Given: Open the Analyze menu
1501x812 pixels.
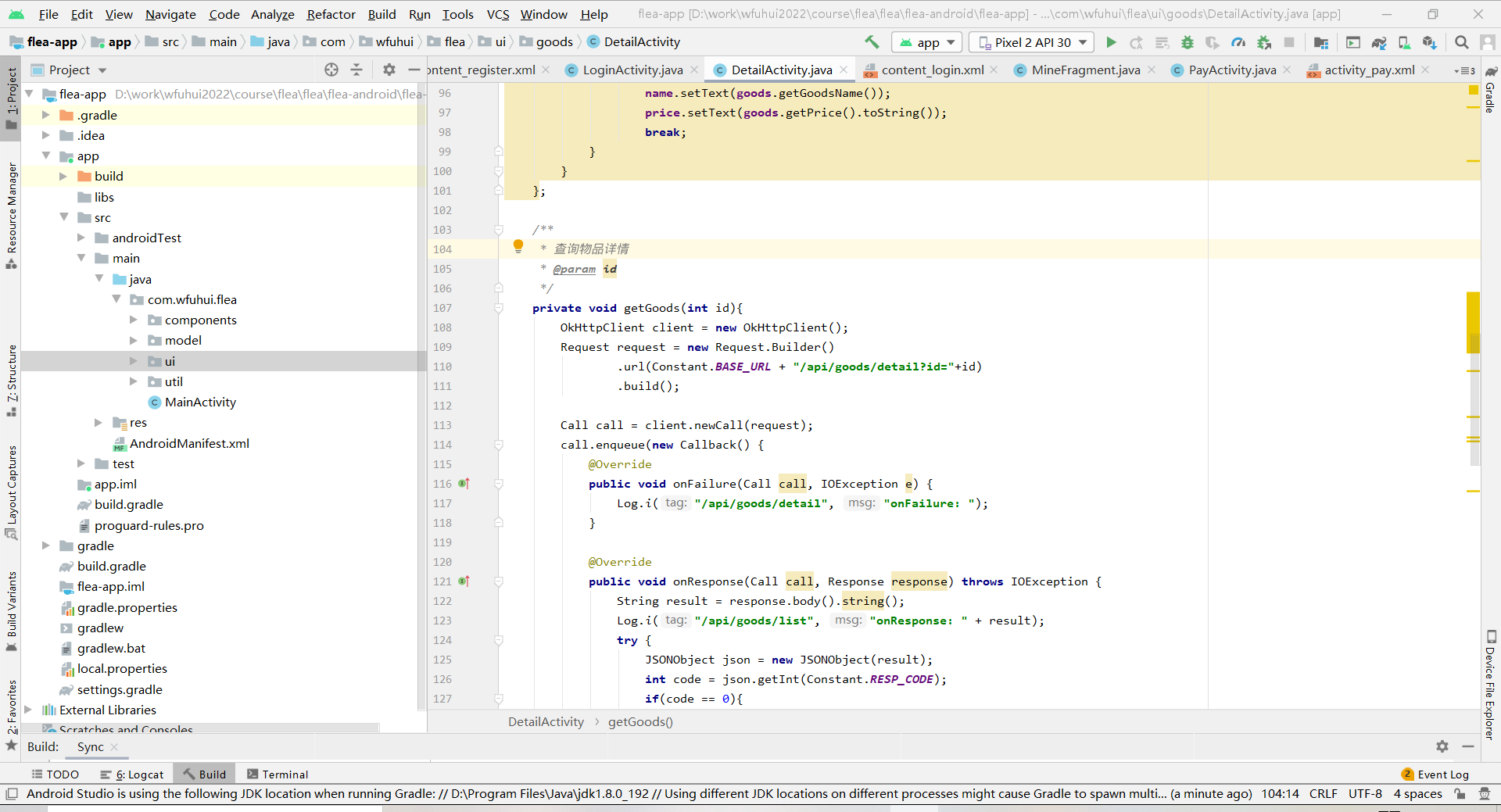Looking at the screenshot, I should click(272, 14).
